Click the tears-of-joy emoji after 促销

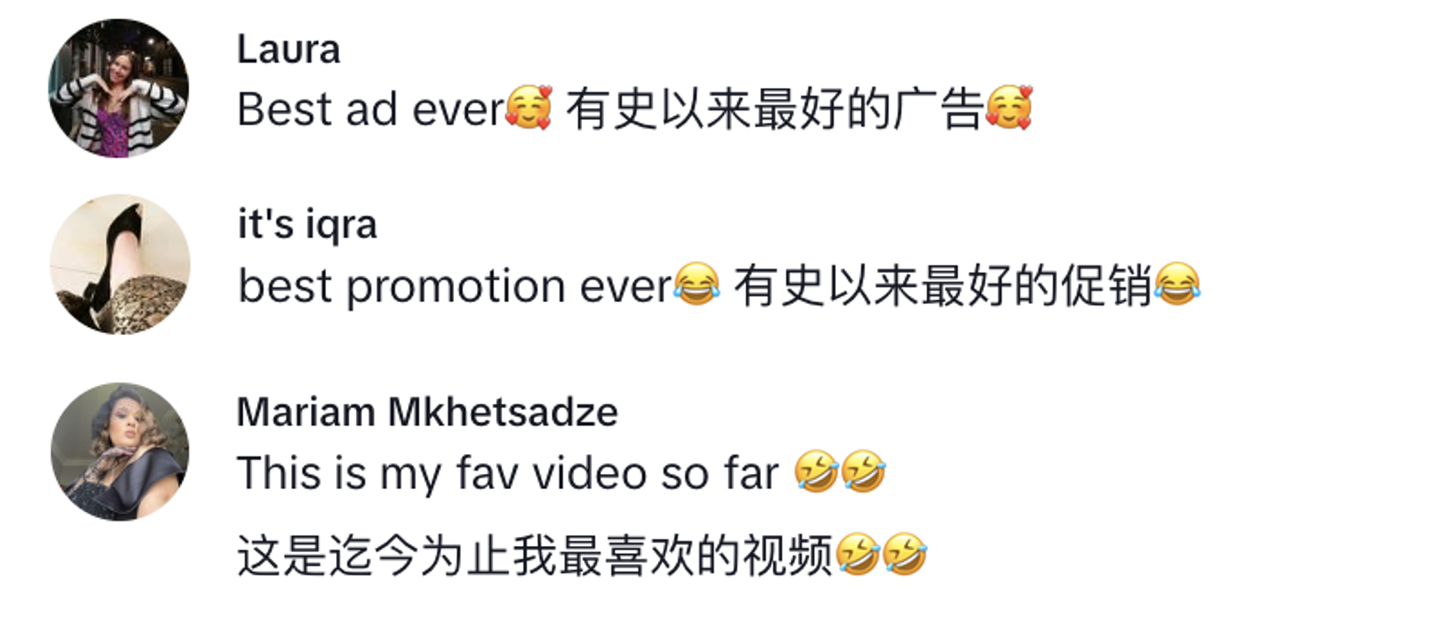1176,287
